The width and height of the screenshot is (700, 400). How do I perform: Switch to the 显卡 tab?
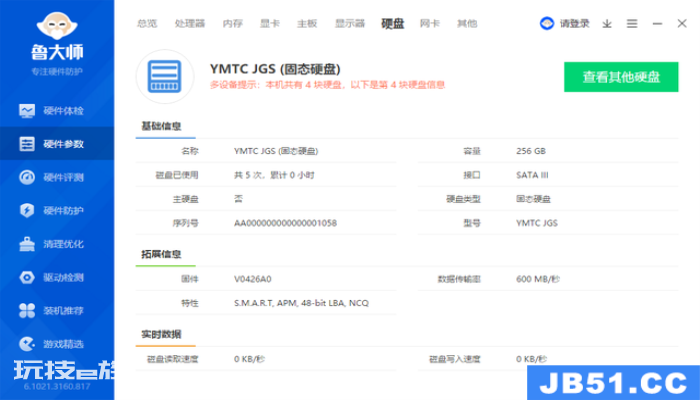pos(270,23)
